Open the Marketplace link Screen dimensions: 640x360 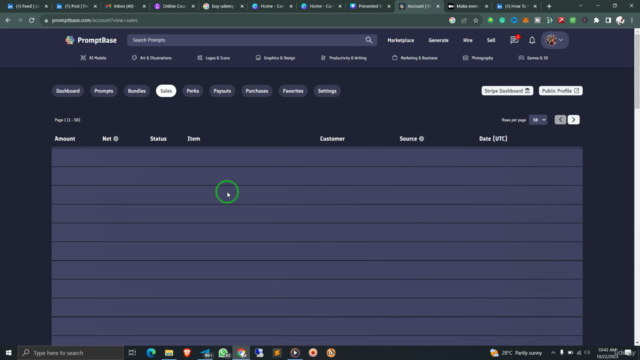tap(400, 40)
